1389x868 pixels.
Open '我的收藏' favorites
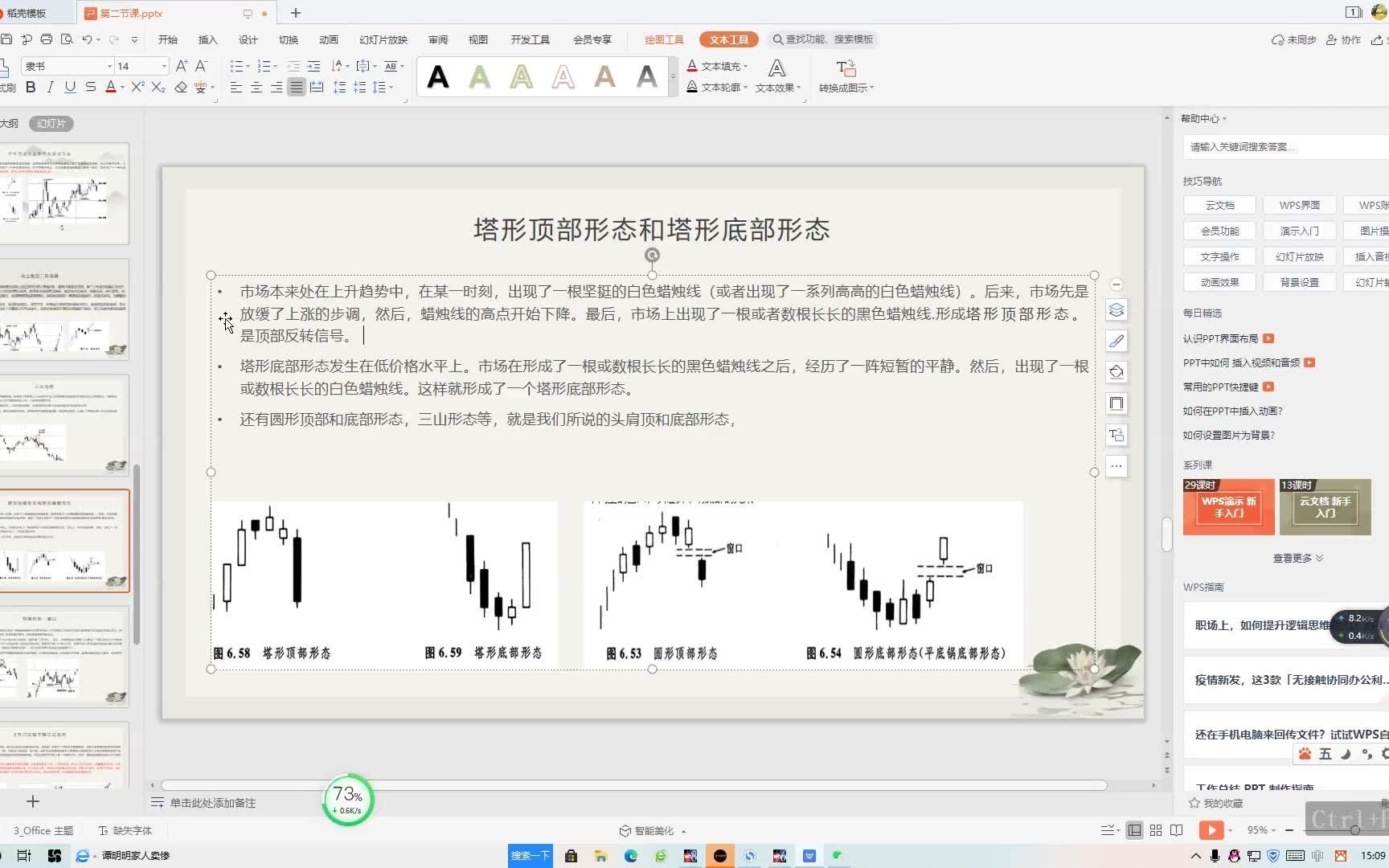(1216, 803)
